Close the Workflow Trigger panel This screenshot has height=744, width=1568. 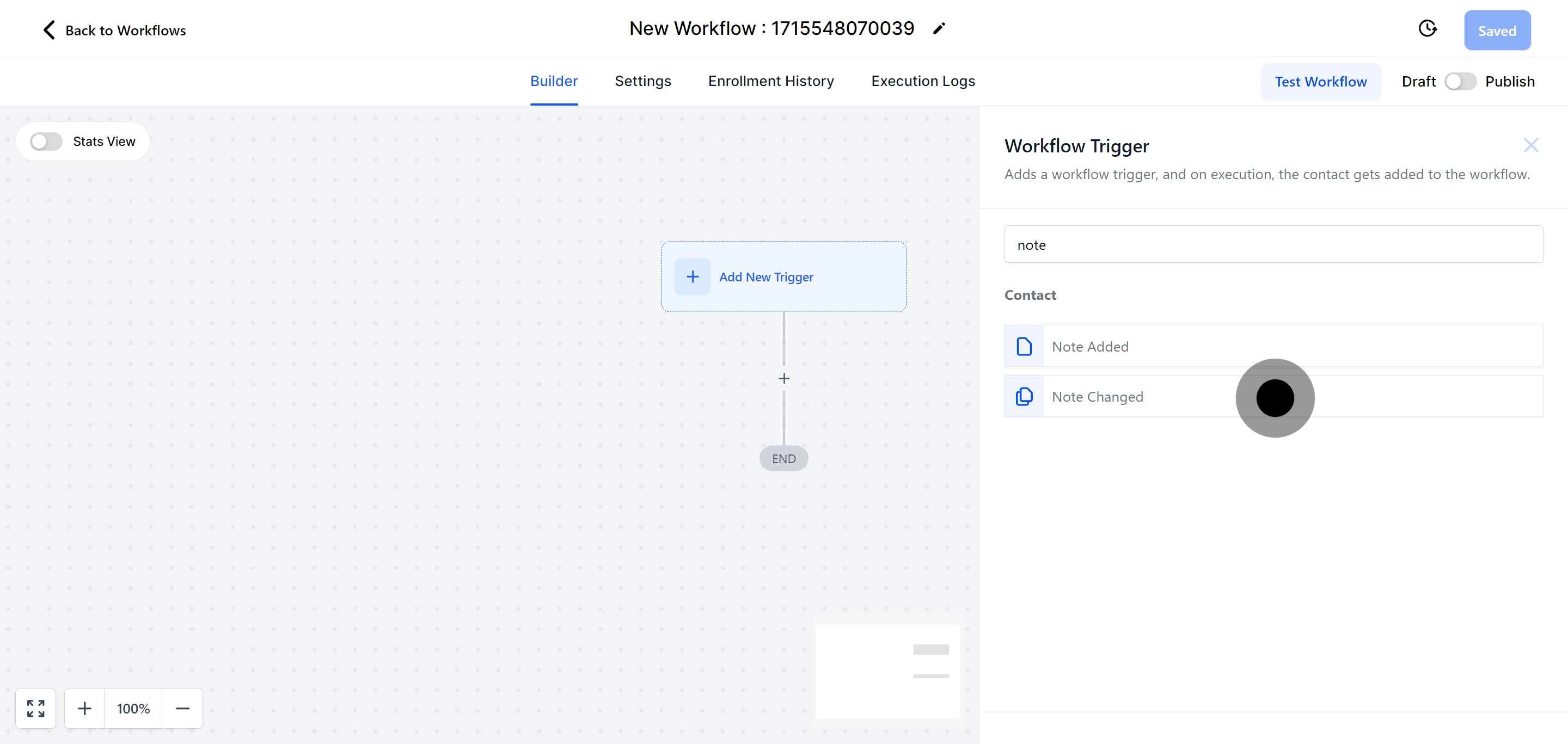click(x=1530, y=145)
